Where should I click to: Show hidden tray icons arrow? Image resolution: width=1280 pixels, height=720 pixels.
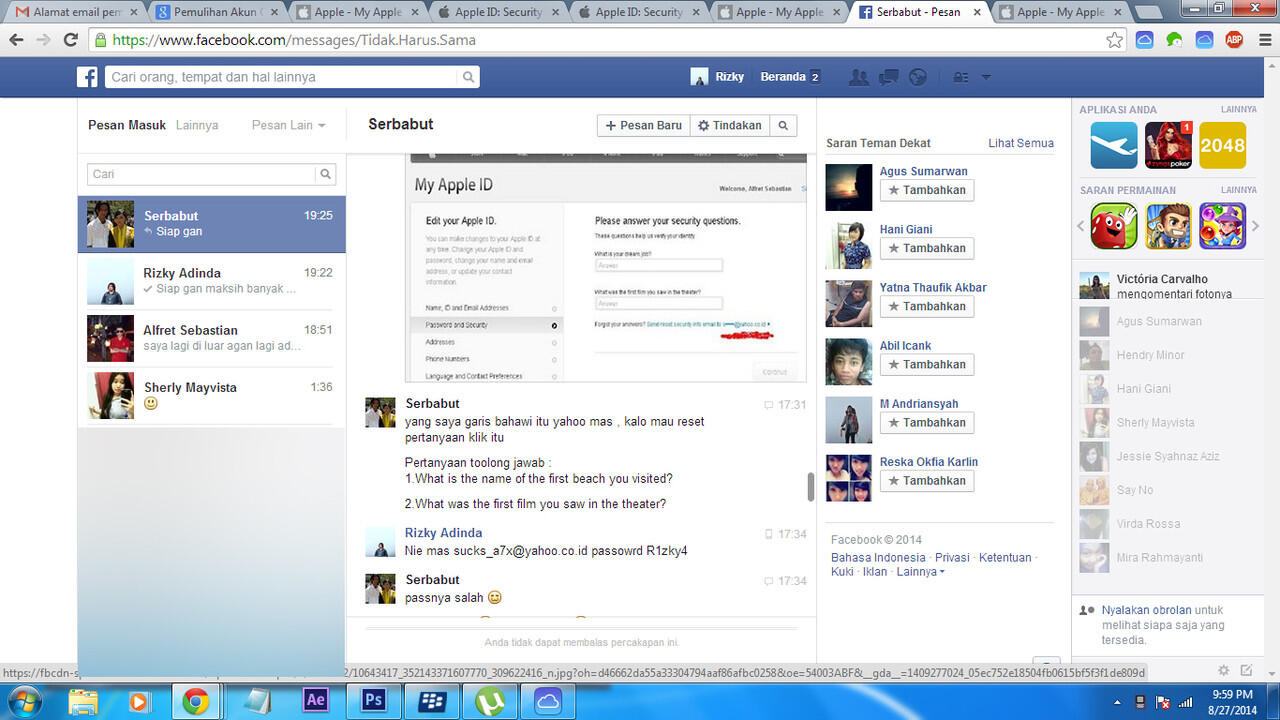(x=1117, y=701)
